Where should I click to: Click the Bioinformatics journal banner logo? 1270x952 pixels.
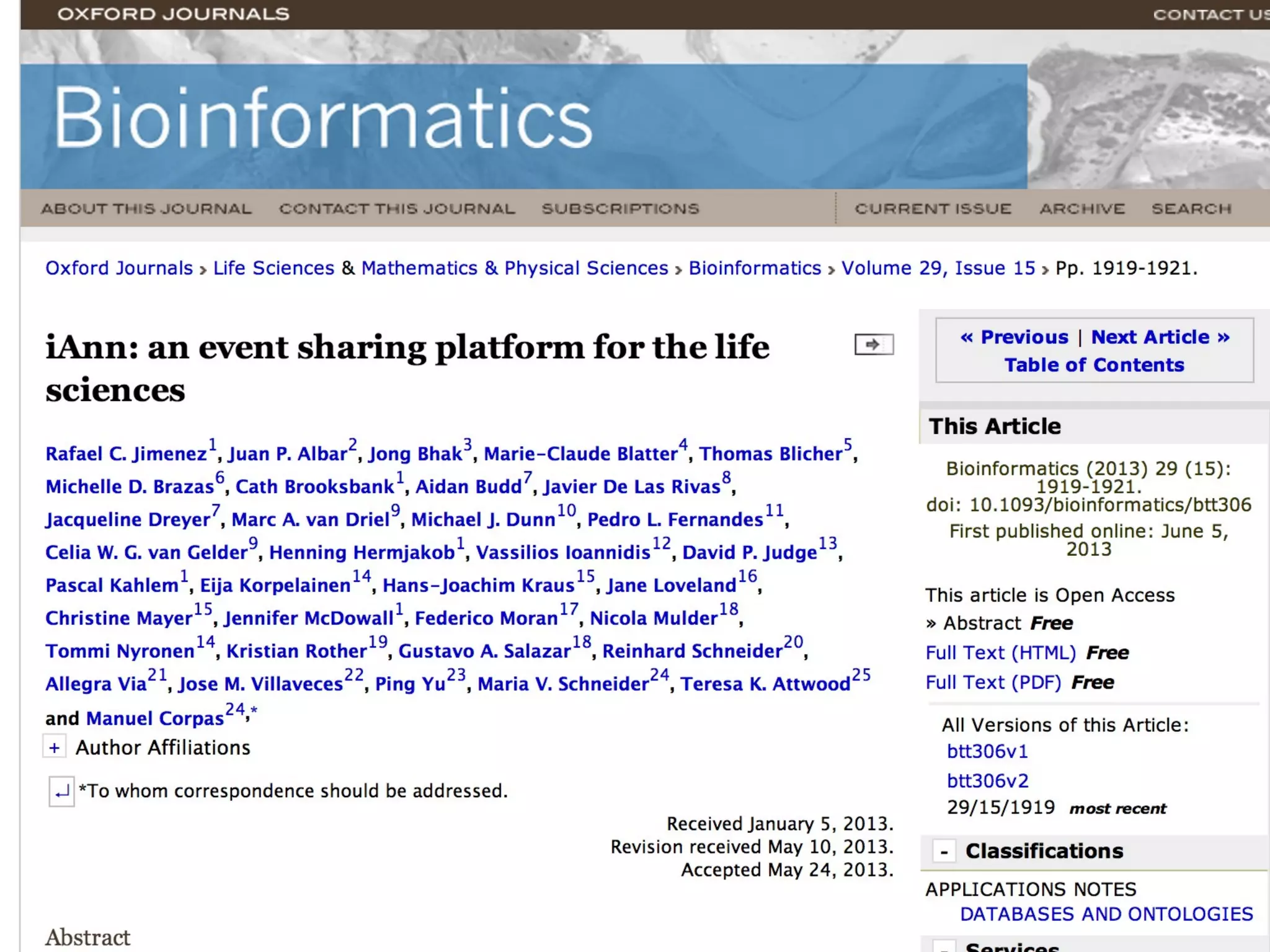(322, 119)
